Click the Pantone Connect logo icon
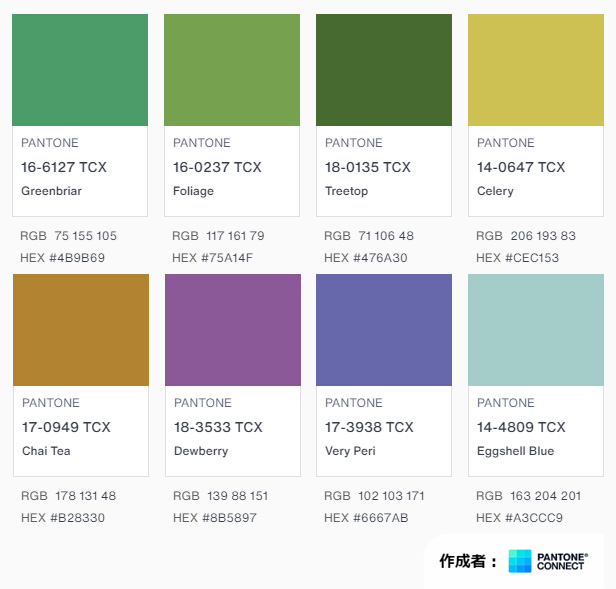 coord(520,561)
